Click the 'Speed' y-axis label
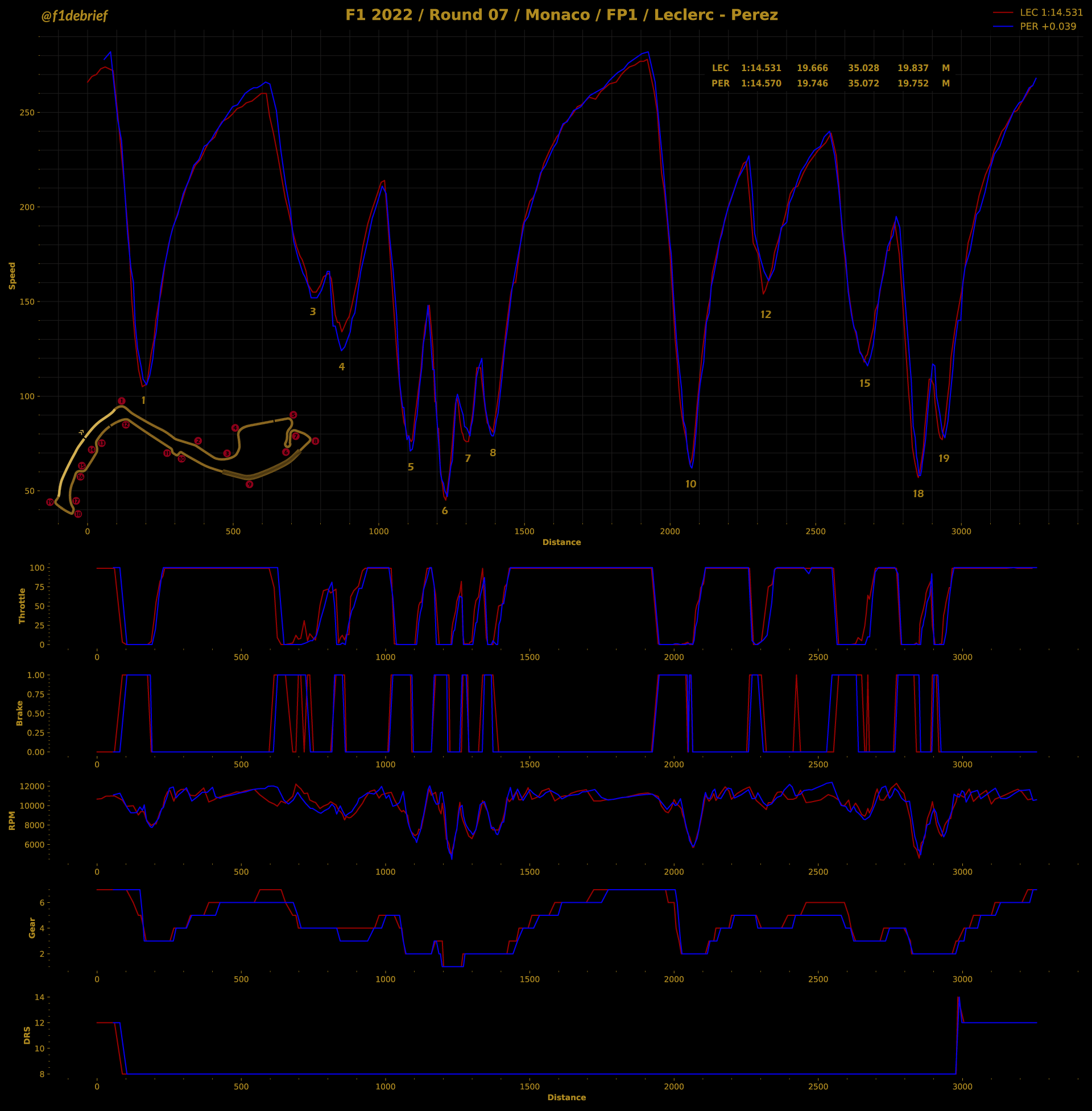Screen dimensions: 1092x1111 coord(12,275)
